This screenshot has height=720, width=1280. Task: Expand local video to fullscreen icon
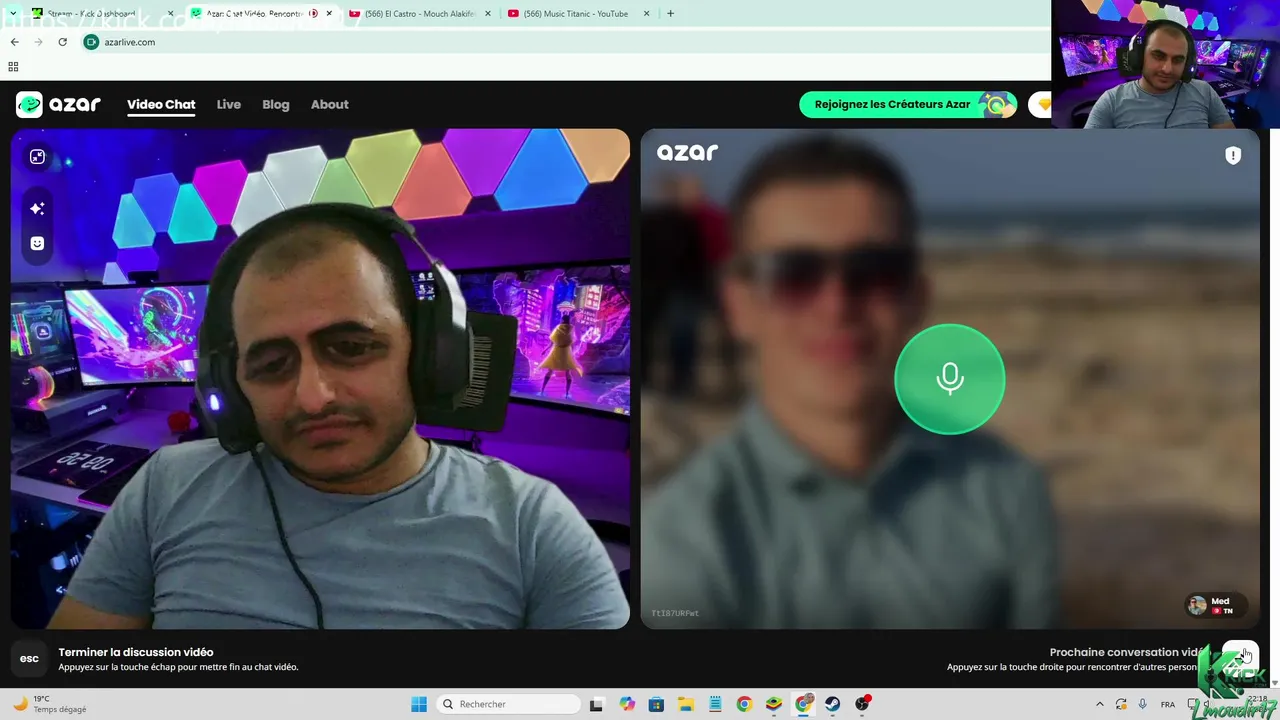(x=37, y=157)
